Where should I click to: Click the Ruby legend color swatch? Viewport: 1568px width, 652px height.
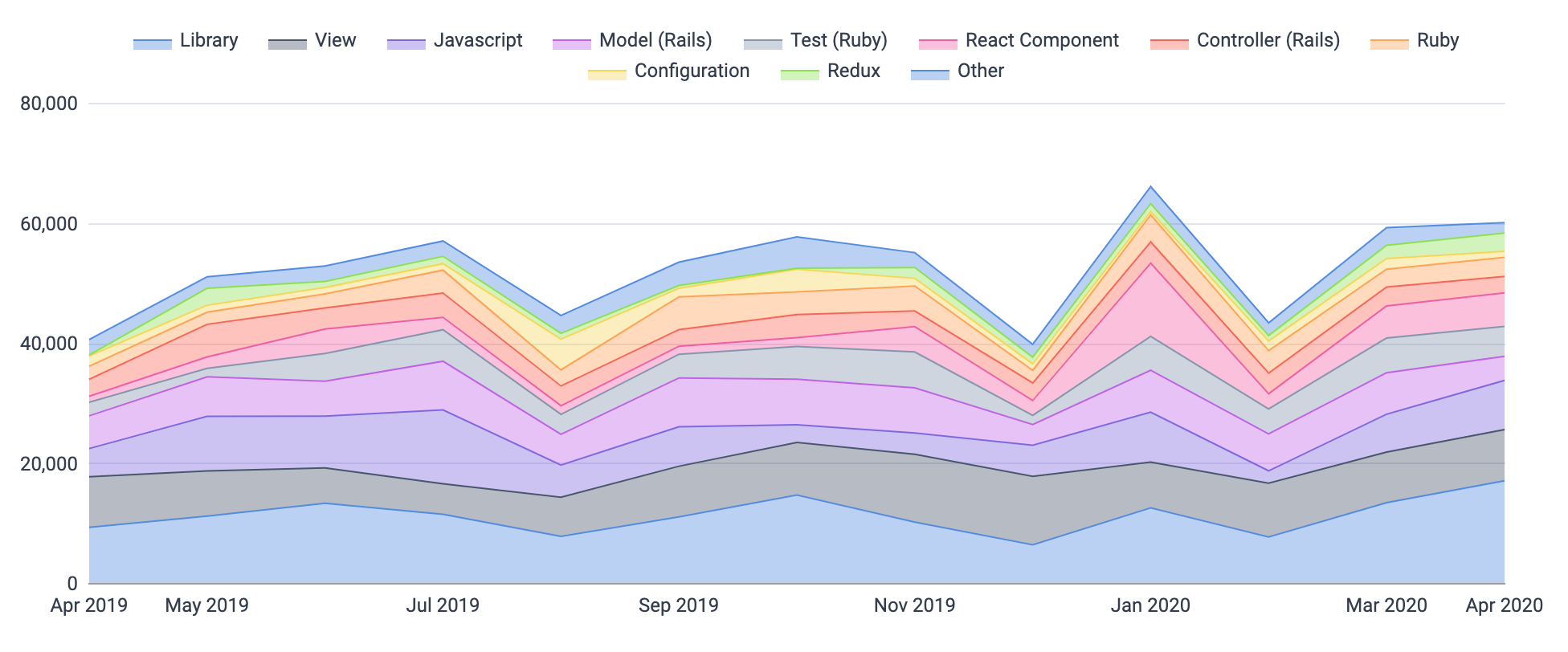click(x=1390, y=43)
